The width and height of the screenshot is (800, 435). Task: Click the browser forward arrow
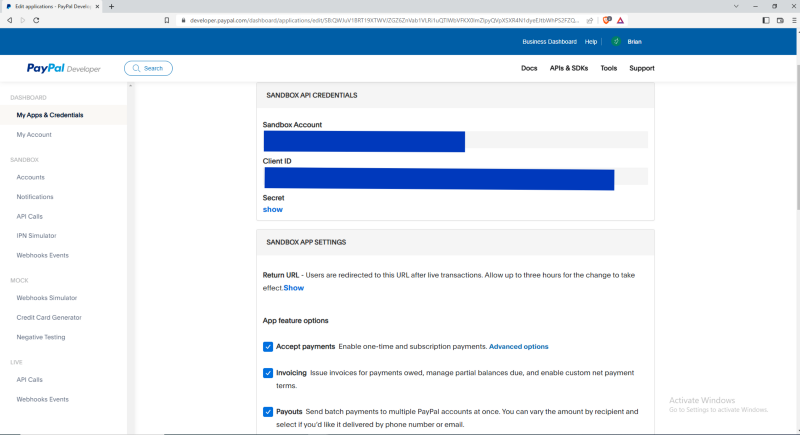23,20
